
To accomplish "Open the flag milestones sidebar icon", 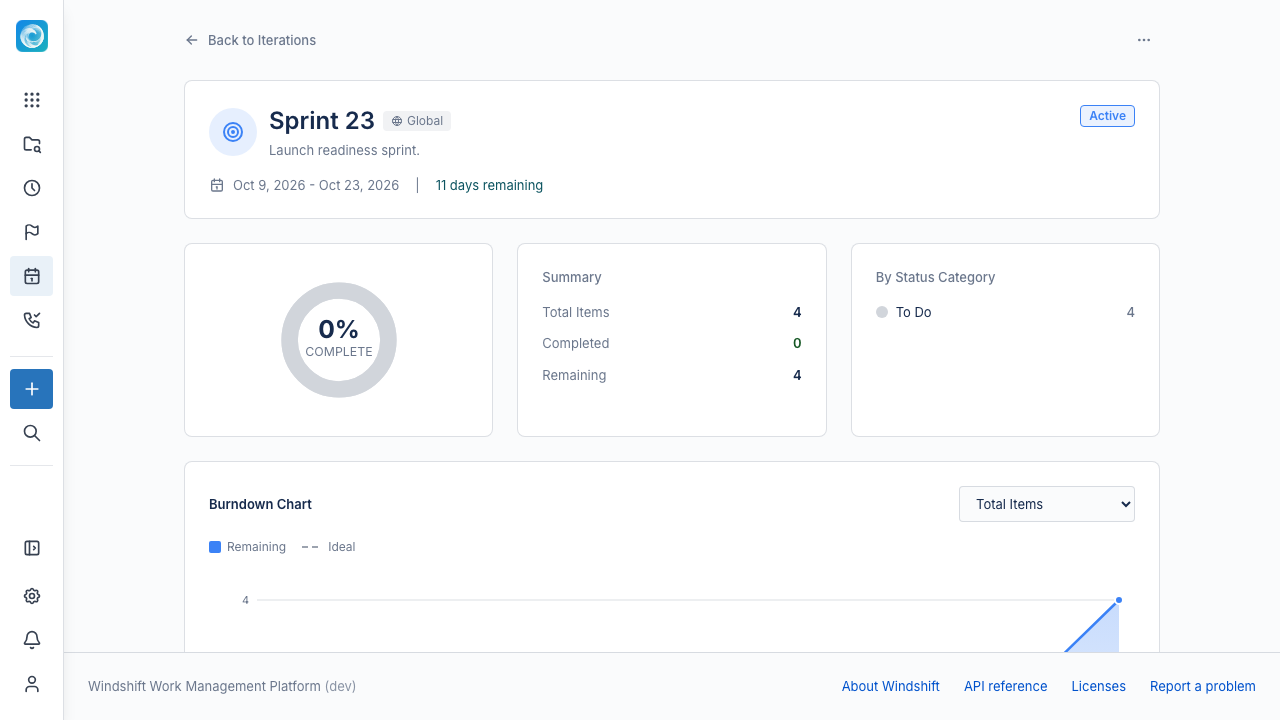I will (x=32, y=232).
